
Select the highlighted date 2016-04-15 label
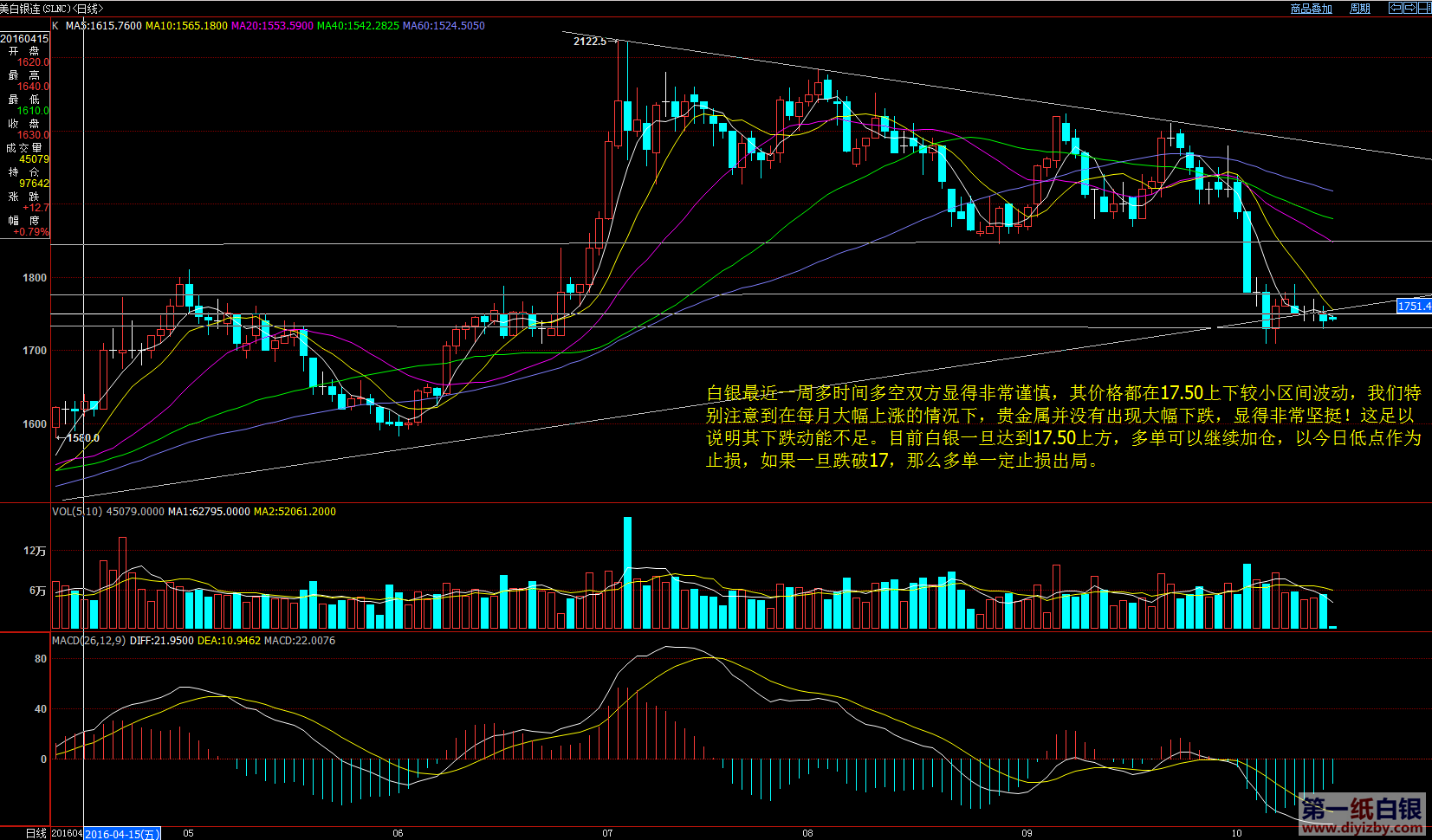point(122,834)
